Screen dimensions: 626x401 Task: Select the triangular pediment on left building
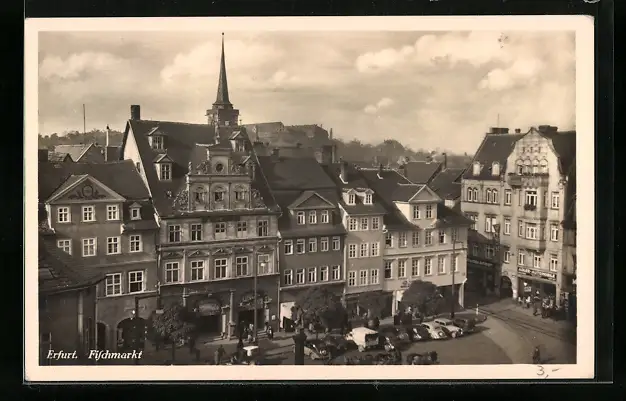pos(85,189)
